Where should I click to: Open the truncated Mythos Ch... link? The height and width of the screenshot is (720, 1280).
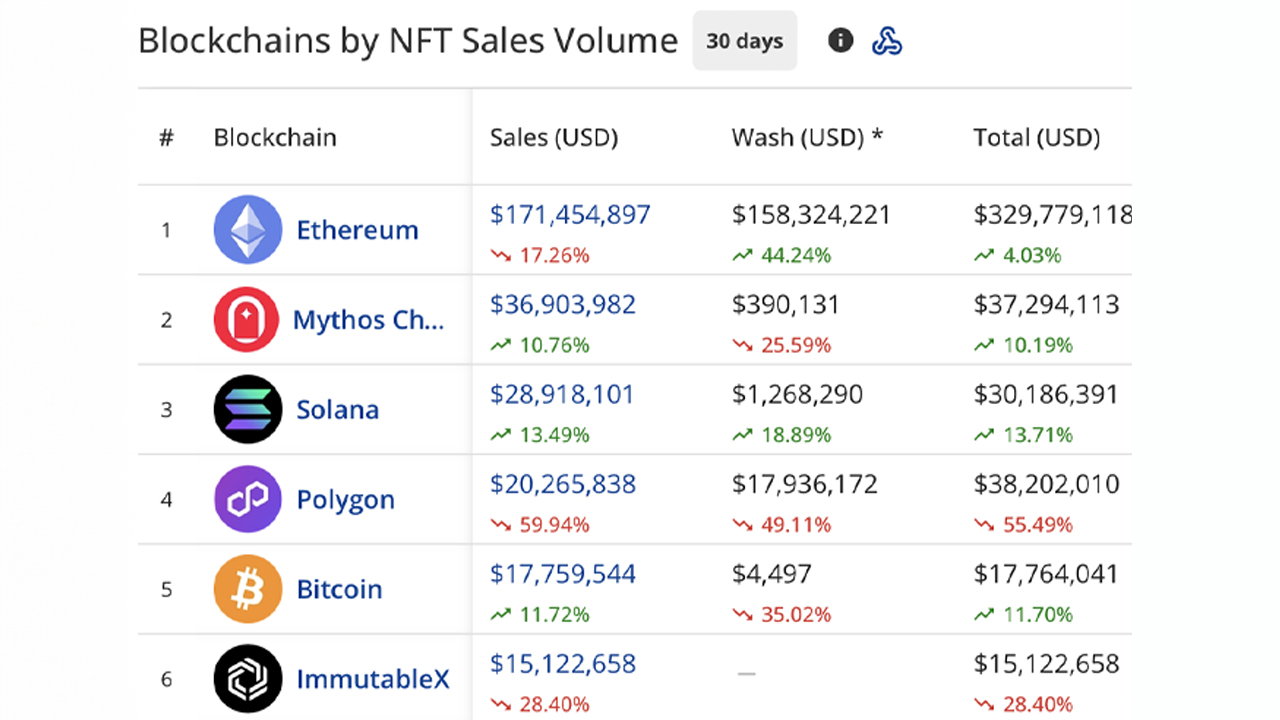click(369, 319)
